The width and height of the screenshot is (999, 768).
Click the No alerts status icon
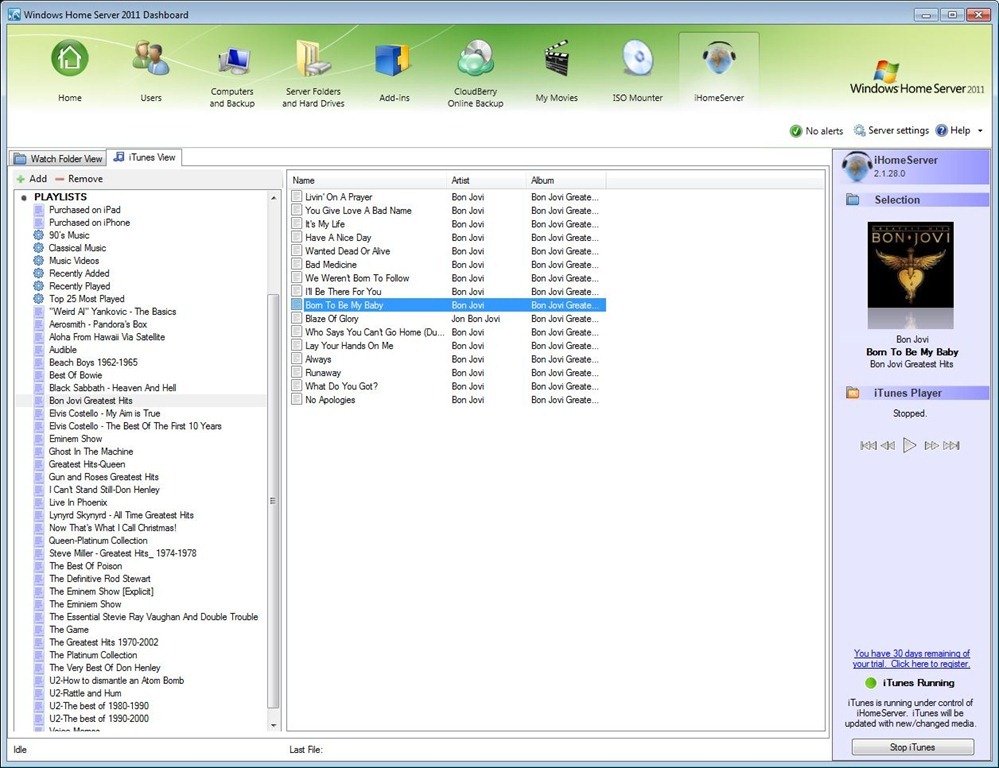[x=796, y=131]
